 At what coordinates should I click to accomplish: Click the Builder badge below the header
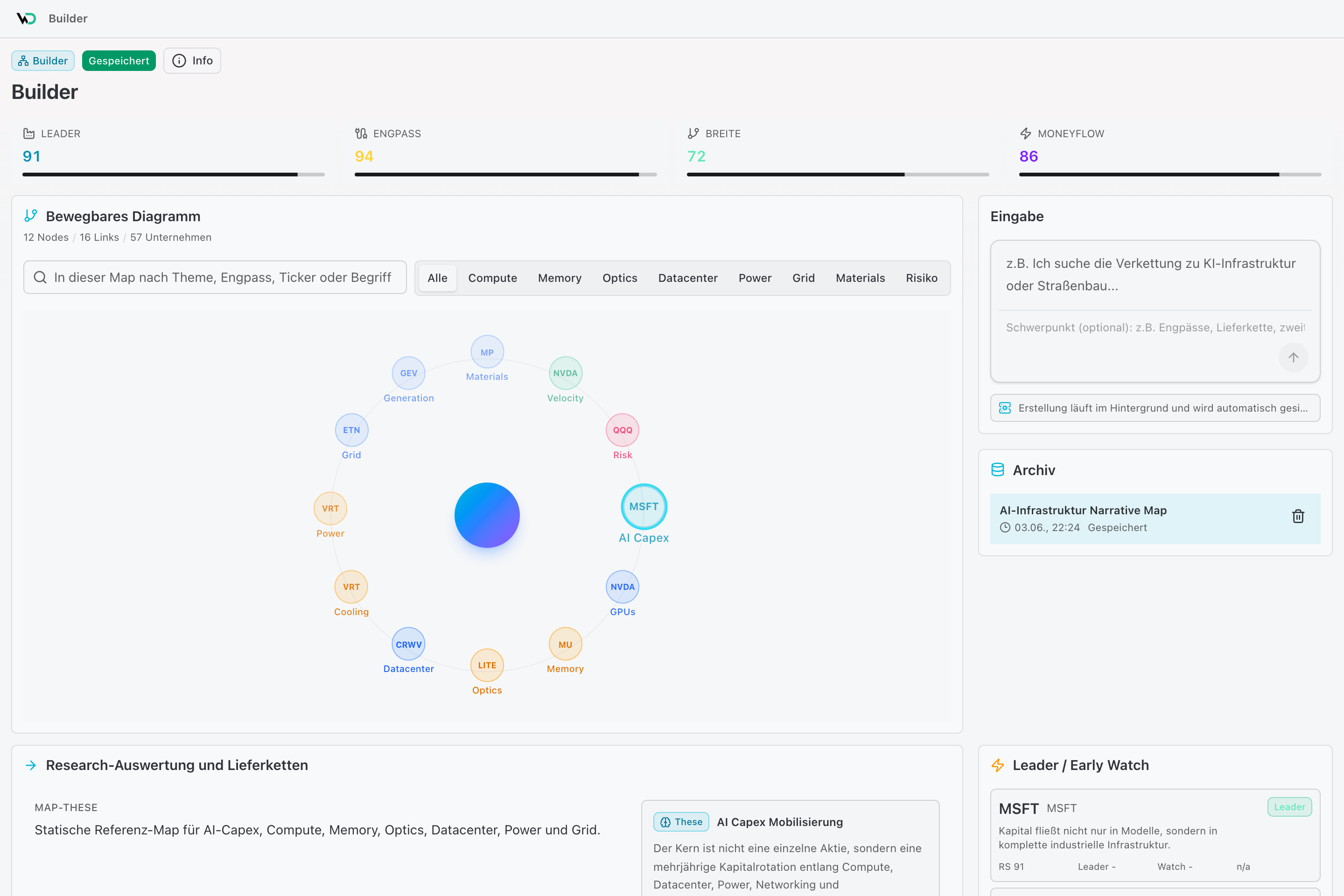[43, 61]
